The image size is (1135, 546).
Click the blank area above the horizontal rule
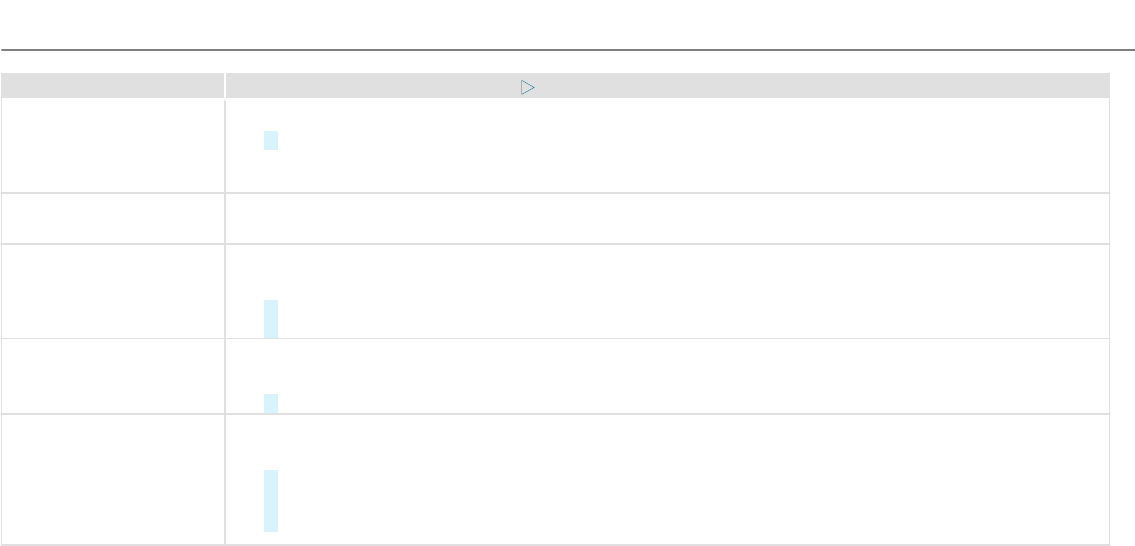568,24
